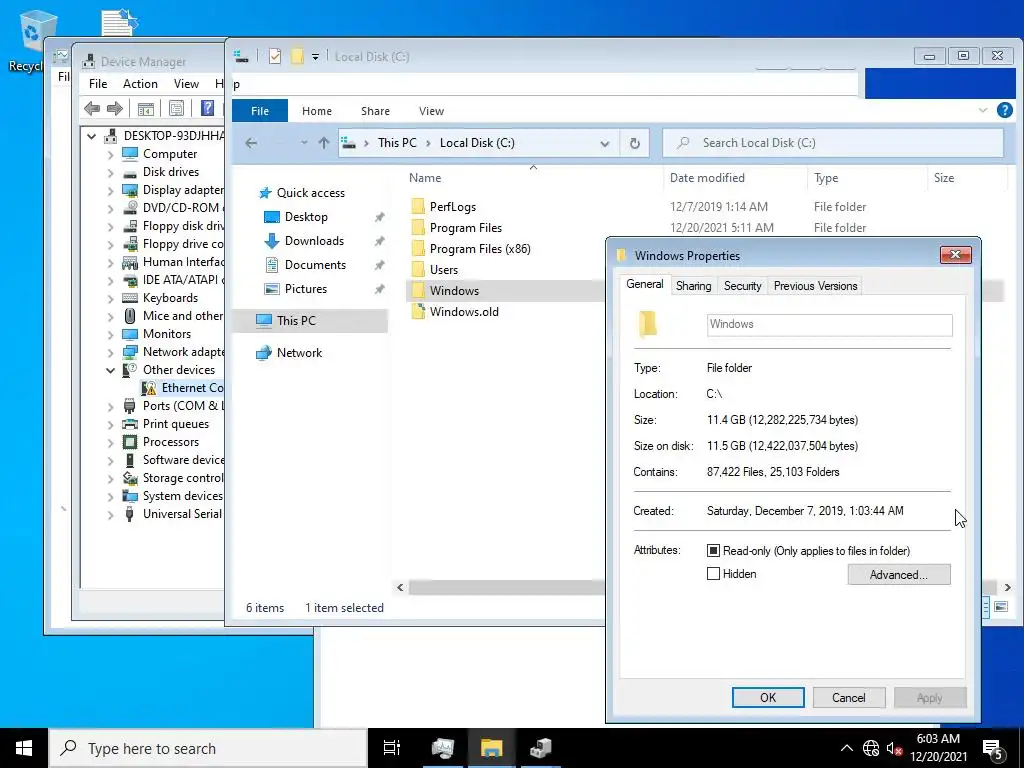Click the Windows Start button
Image resolution: width=1024 pixels, height=768 pixels.
point(24,748)
